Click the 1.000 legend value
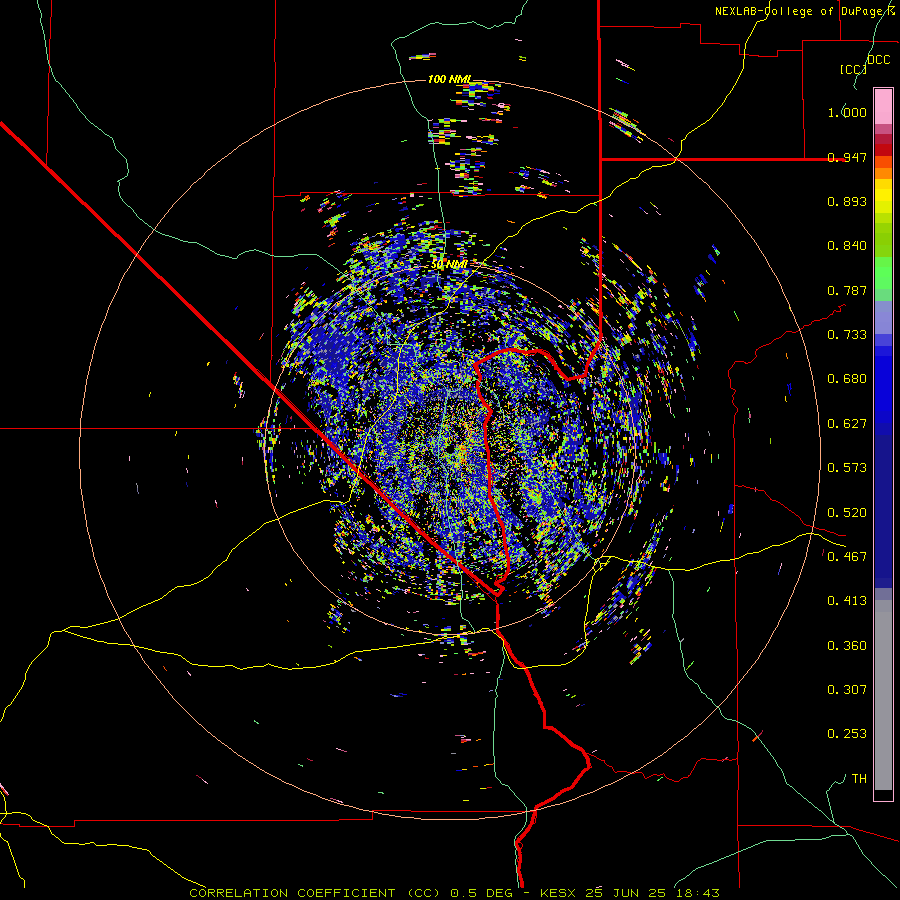Image resolution: width=900 pixels, height=900 pixels. (x=847, y=112)
